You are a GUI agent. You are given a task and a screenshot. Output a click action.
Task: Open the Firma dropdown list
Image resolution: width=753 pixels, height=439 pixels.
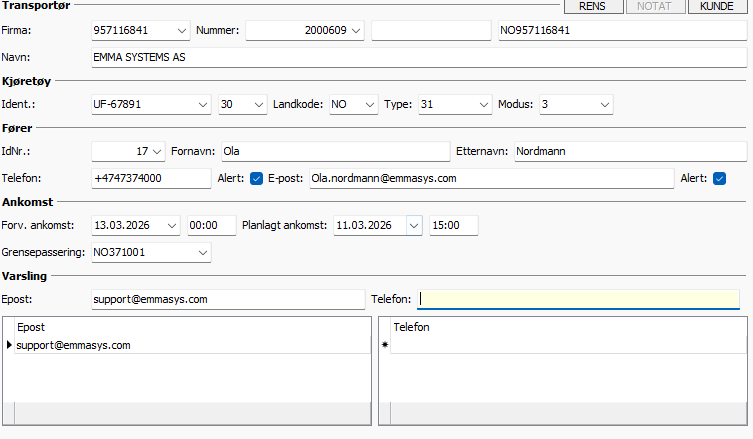coord(180,31)
